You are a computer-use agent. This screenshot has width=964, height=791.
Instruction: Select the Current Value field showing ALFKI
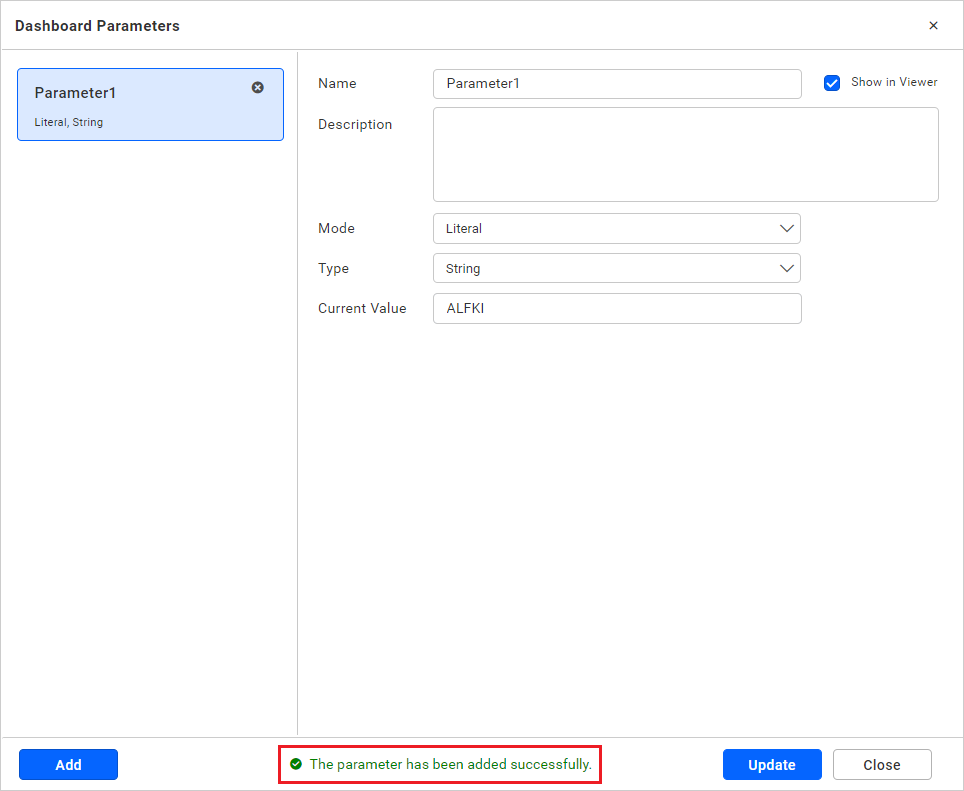[x=617, y=308]
